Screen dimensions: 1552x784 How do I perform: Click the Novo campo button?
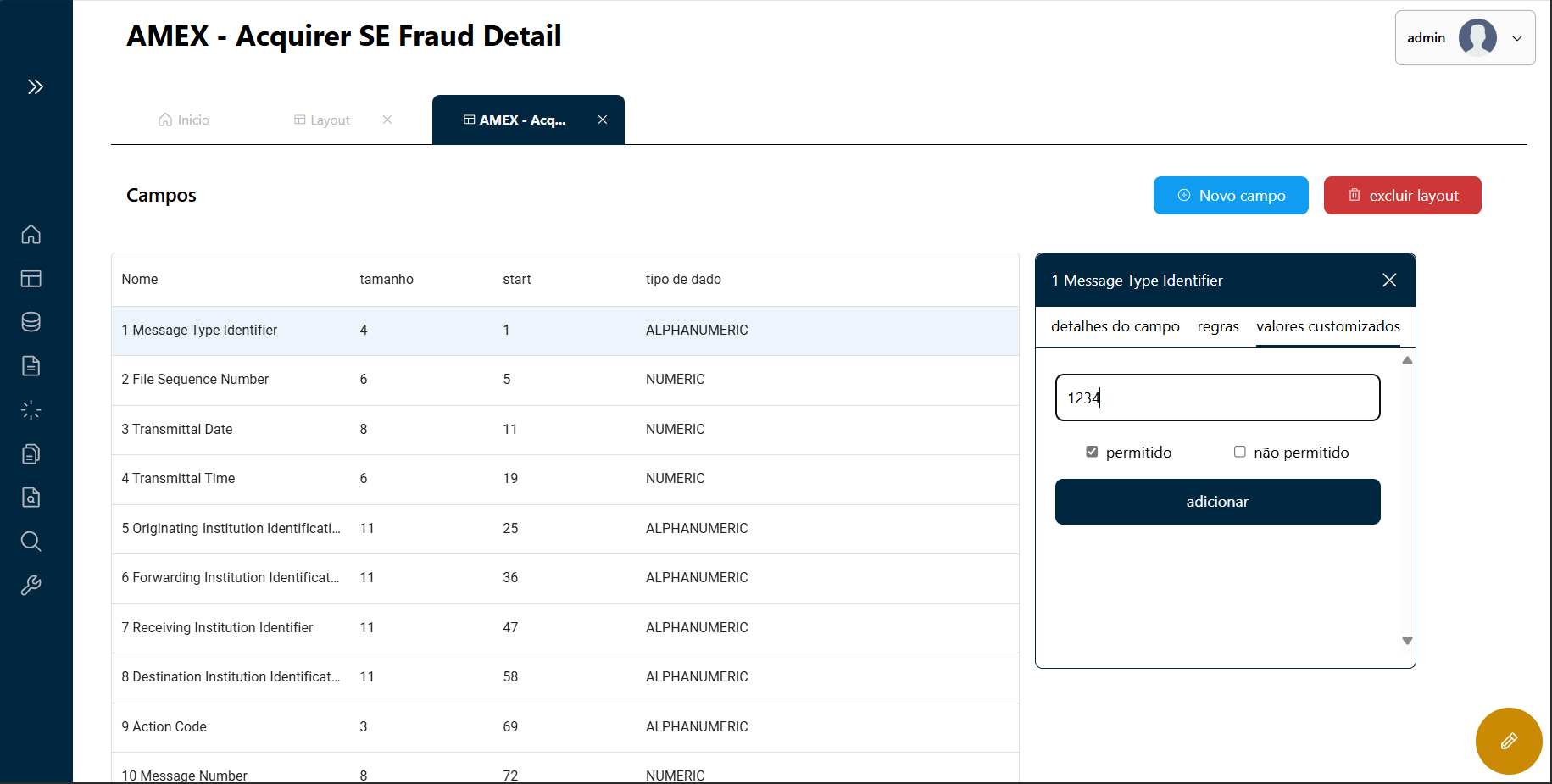(x=1230, y=196)
